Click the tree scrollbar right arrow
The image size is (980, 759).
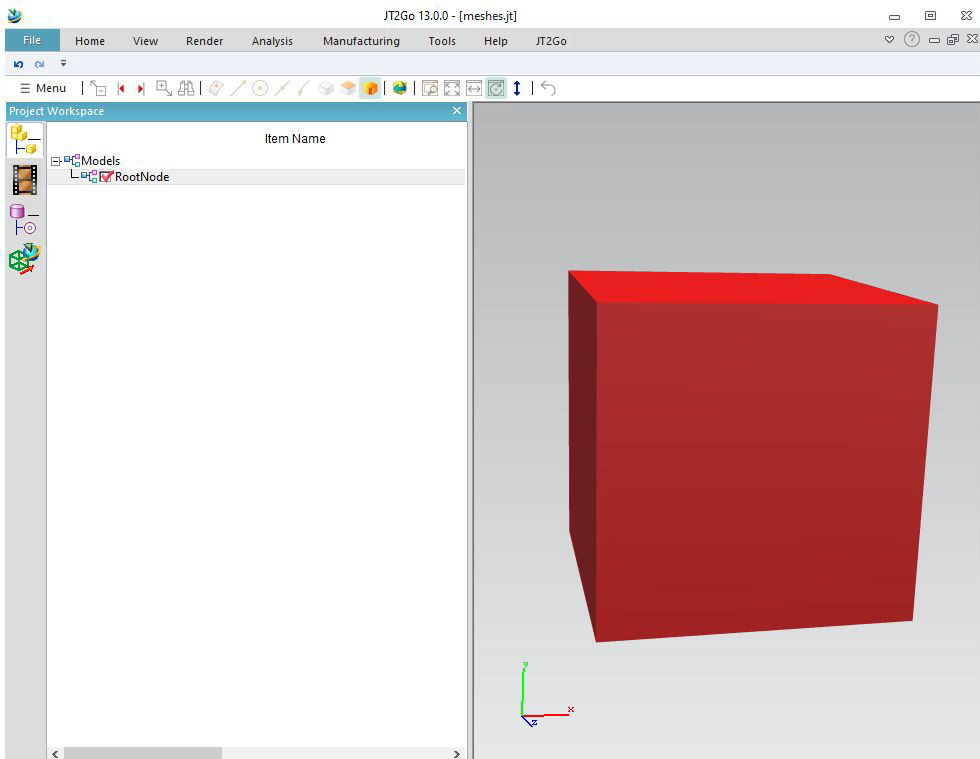(457, 753)
